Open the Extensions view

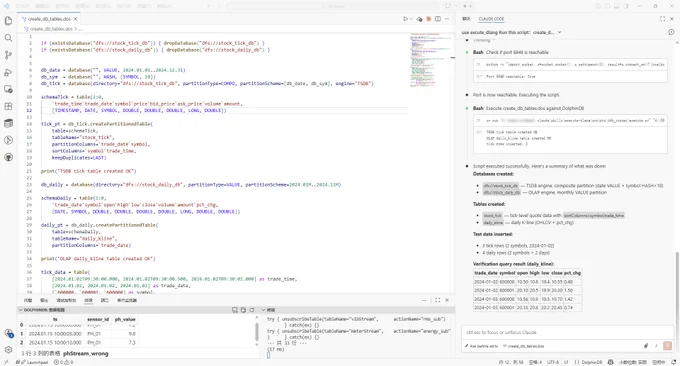point(8,106)
